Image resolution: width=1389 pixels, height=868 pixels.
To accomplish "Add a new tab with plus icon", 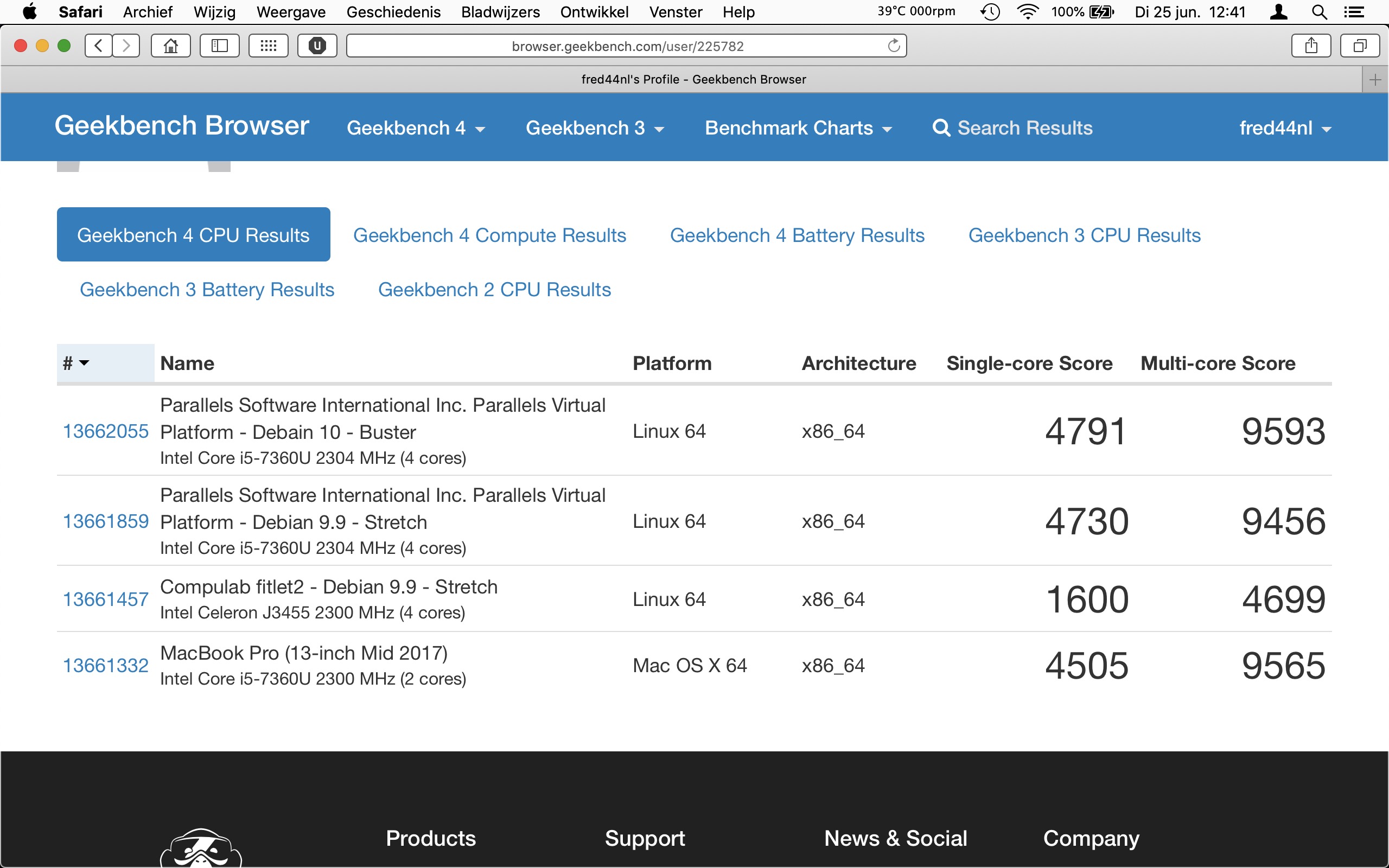I will pyautogui.click(x=1375, y=80).
